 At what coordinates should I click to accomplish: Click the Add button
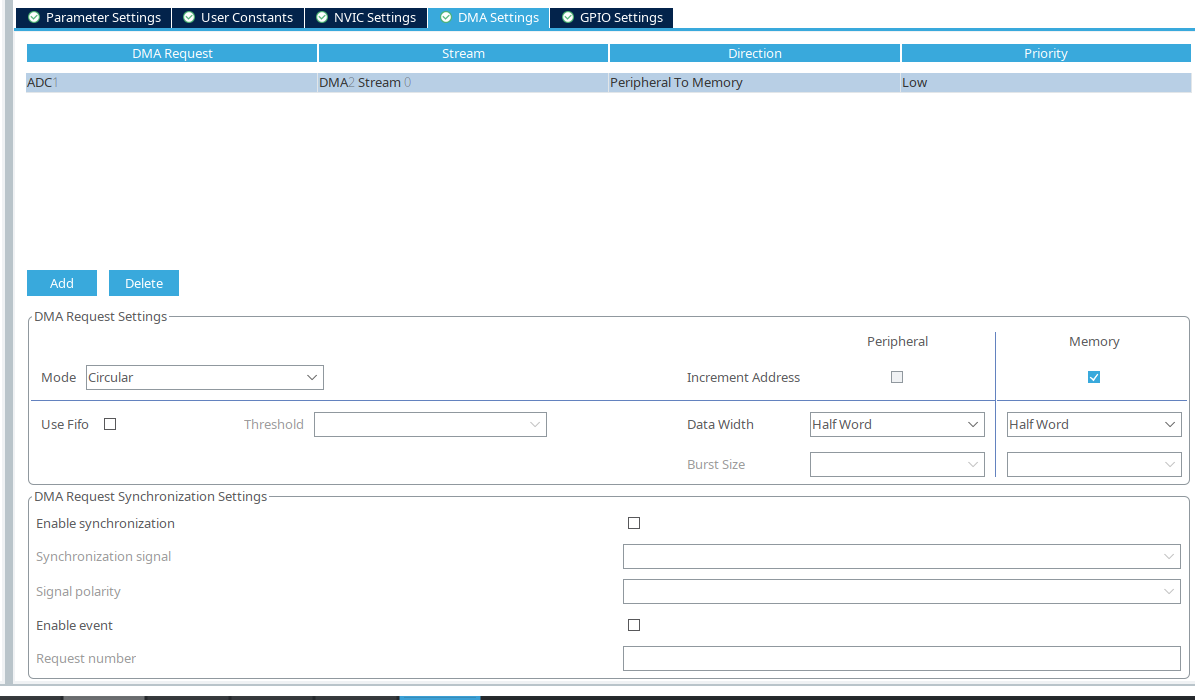click(x=61, y=283)
